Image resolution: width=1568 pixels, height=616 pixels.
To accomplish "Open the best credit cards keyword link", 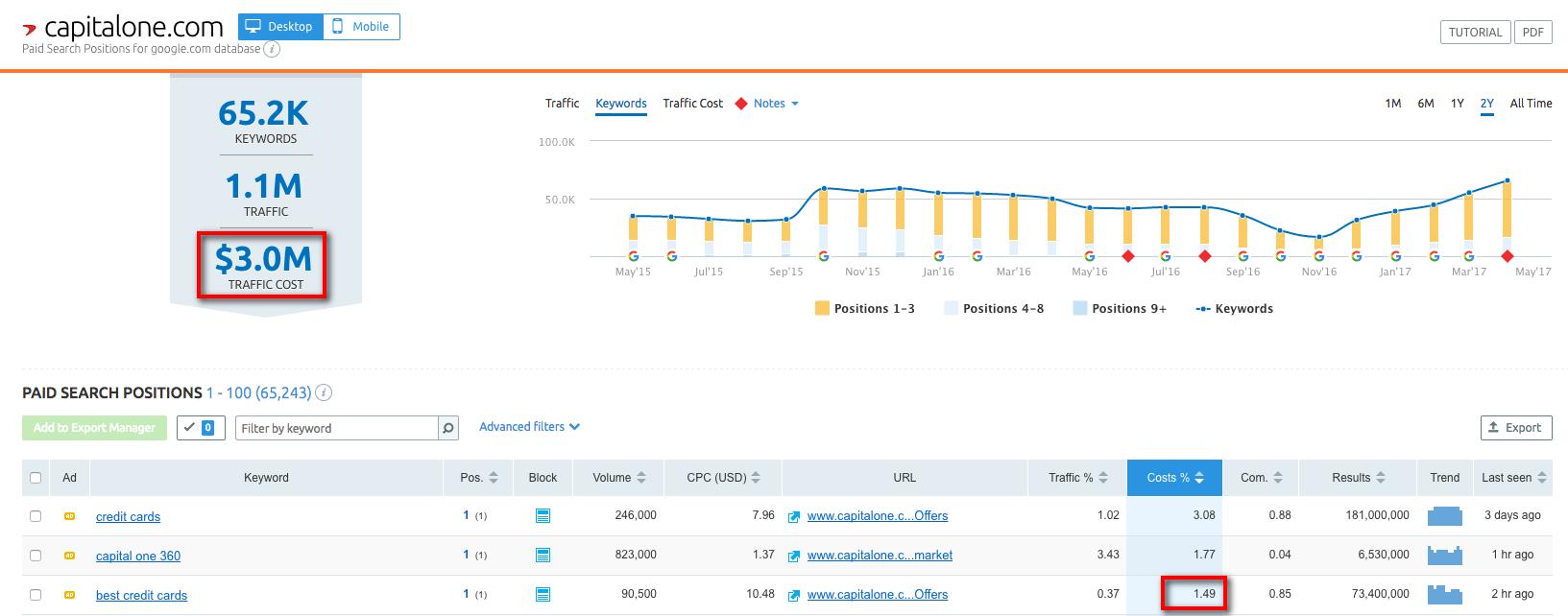I will tap(141, 595).
